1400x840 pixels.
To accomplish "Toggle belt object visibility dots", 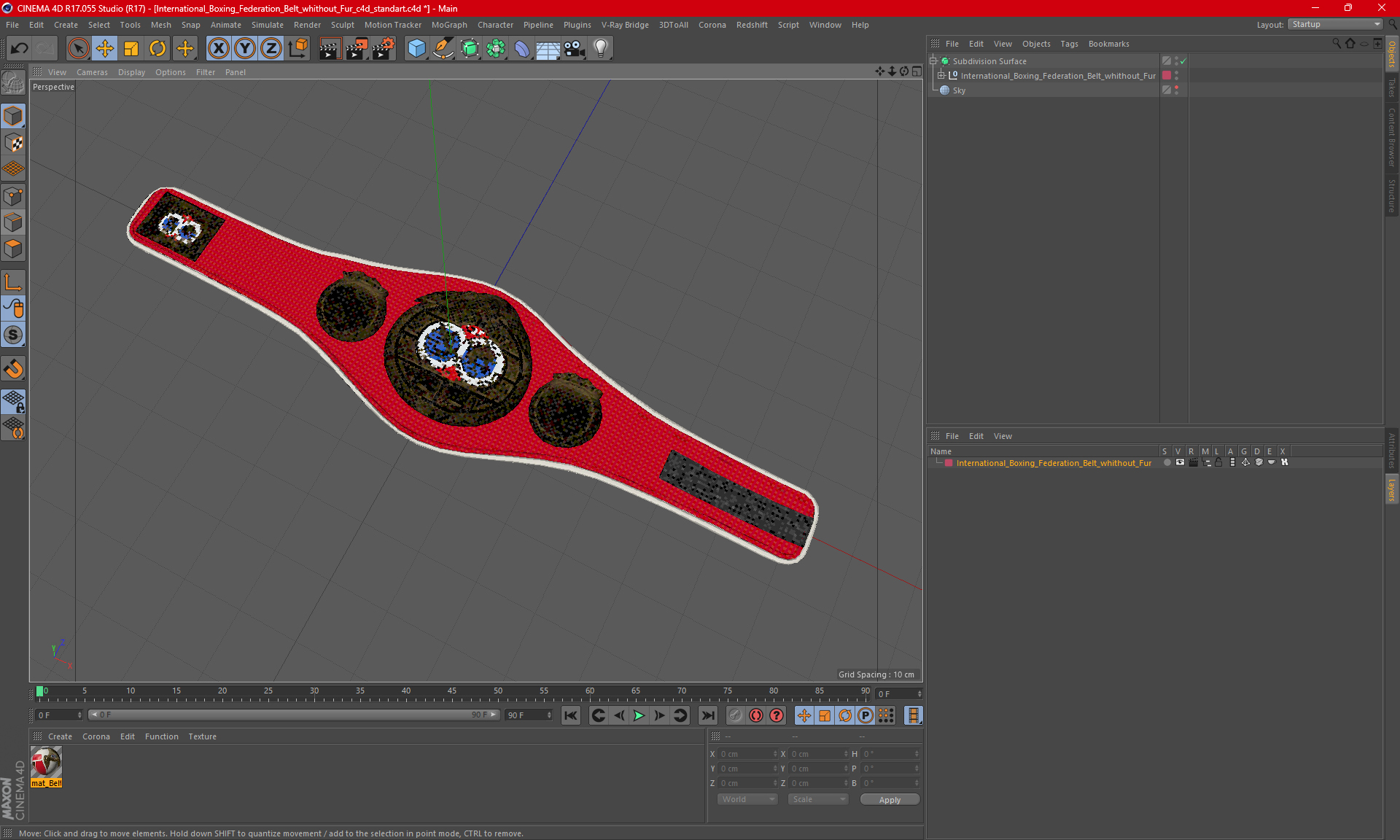I will [x=1176, y=75].
